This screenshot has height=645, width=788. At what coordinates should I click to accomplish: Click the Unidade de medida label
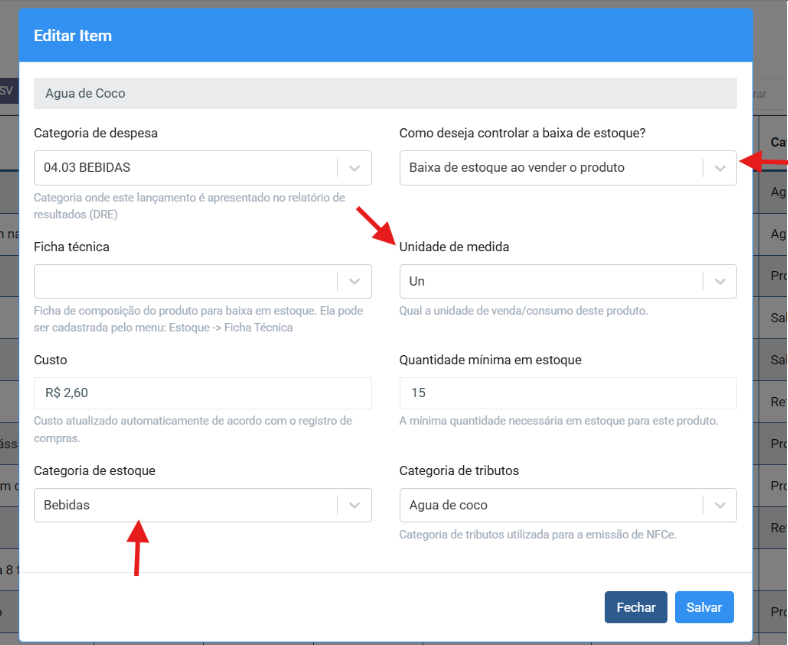tap(454, 247)
